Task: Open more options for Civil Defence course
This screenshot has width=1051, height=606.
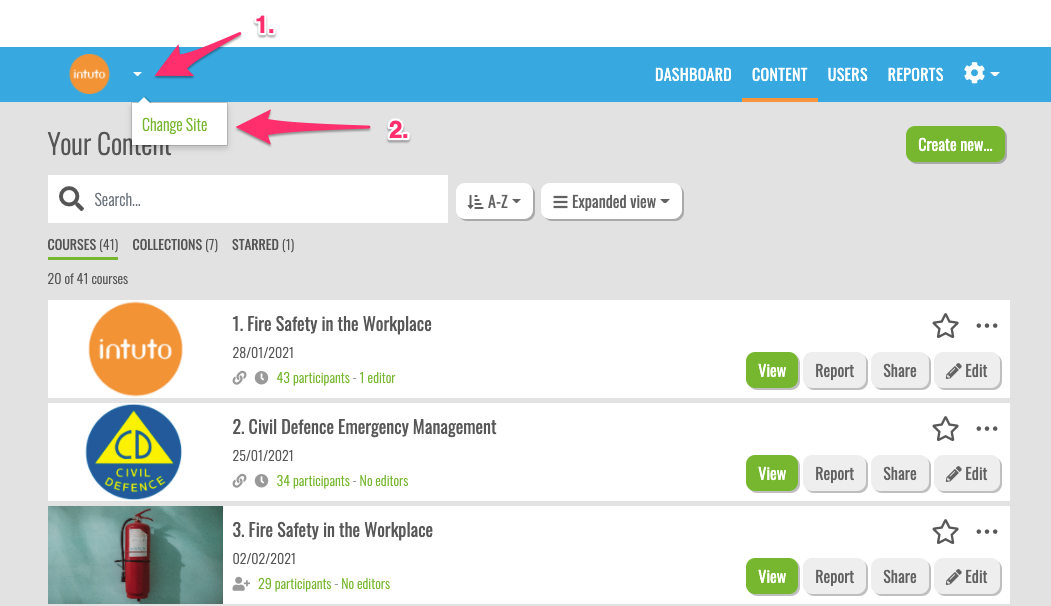Action: coord(987,429)
